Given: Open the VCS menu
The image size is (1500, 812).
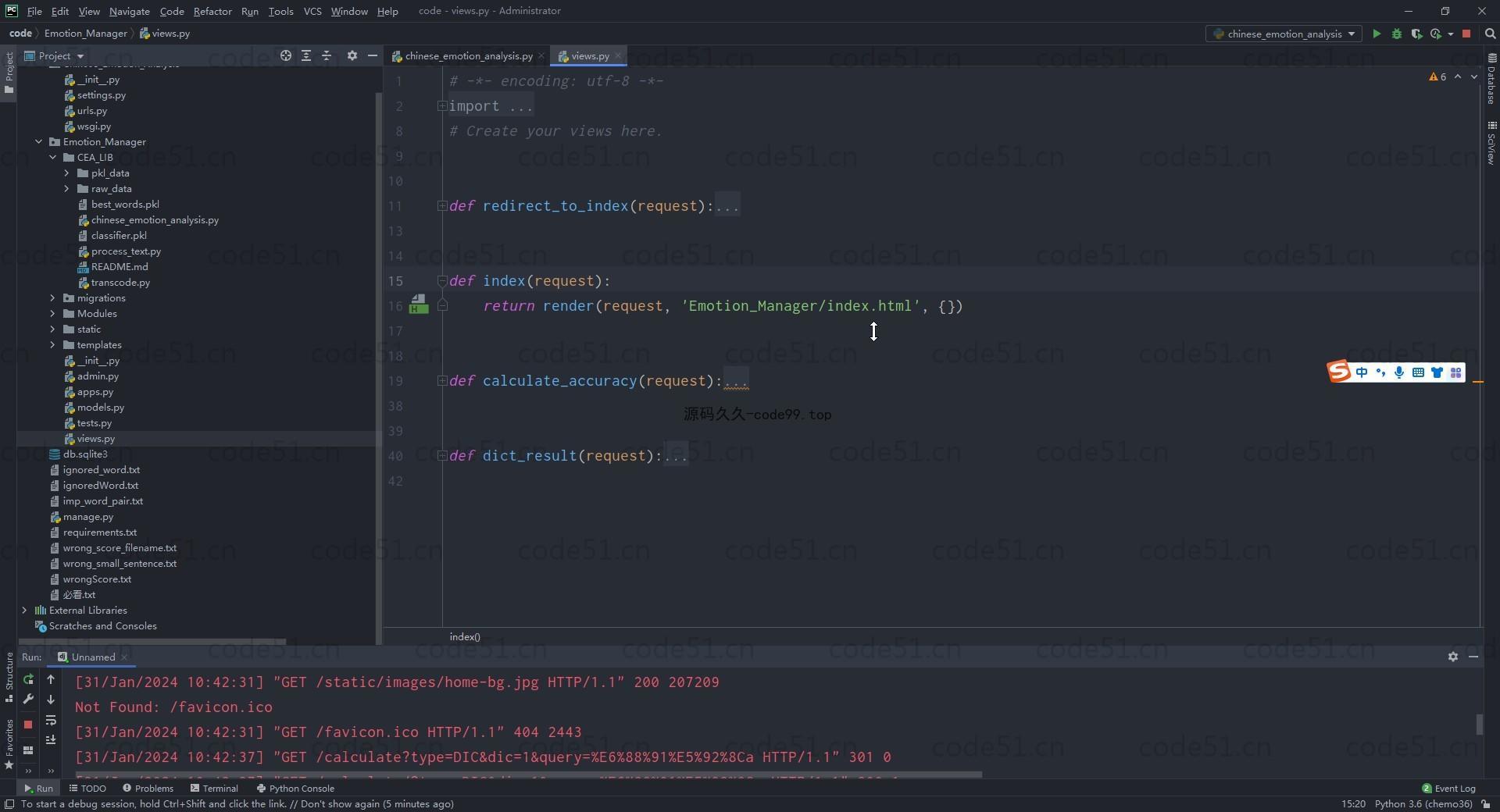Looking at the screenshot, I should 312,11.
